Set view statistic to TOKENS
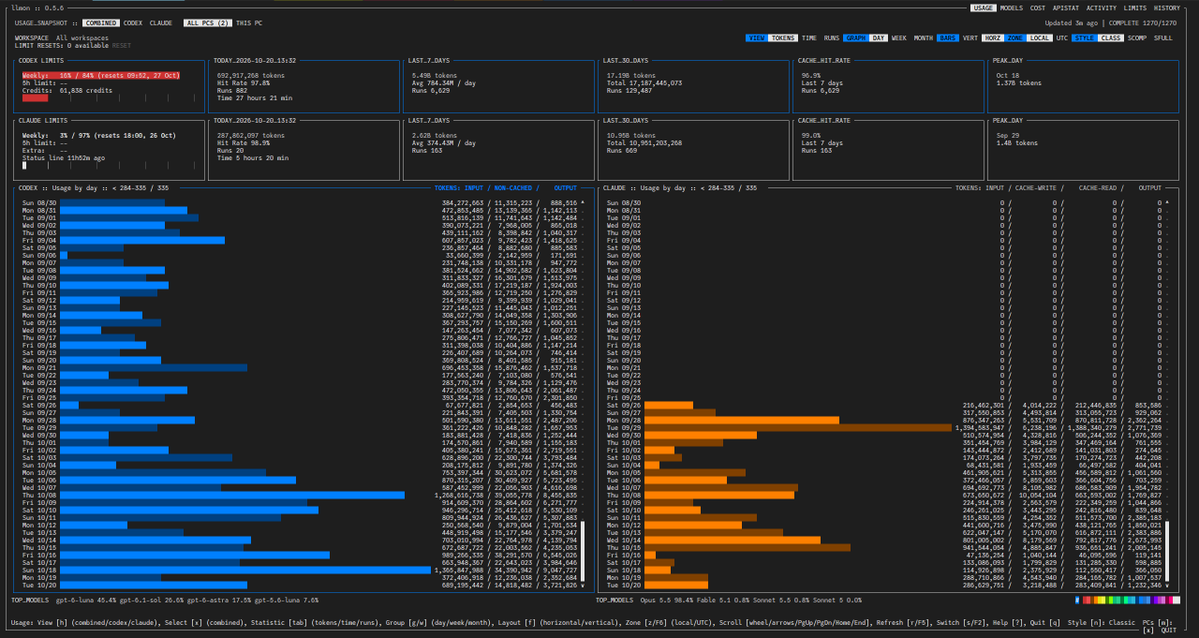The width and height of the screenshot is (1199, 638). tap(782, 38)
